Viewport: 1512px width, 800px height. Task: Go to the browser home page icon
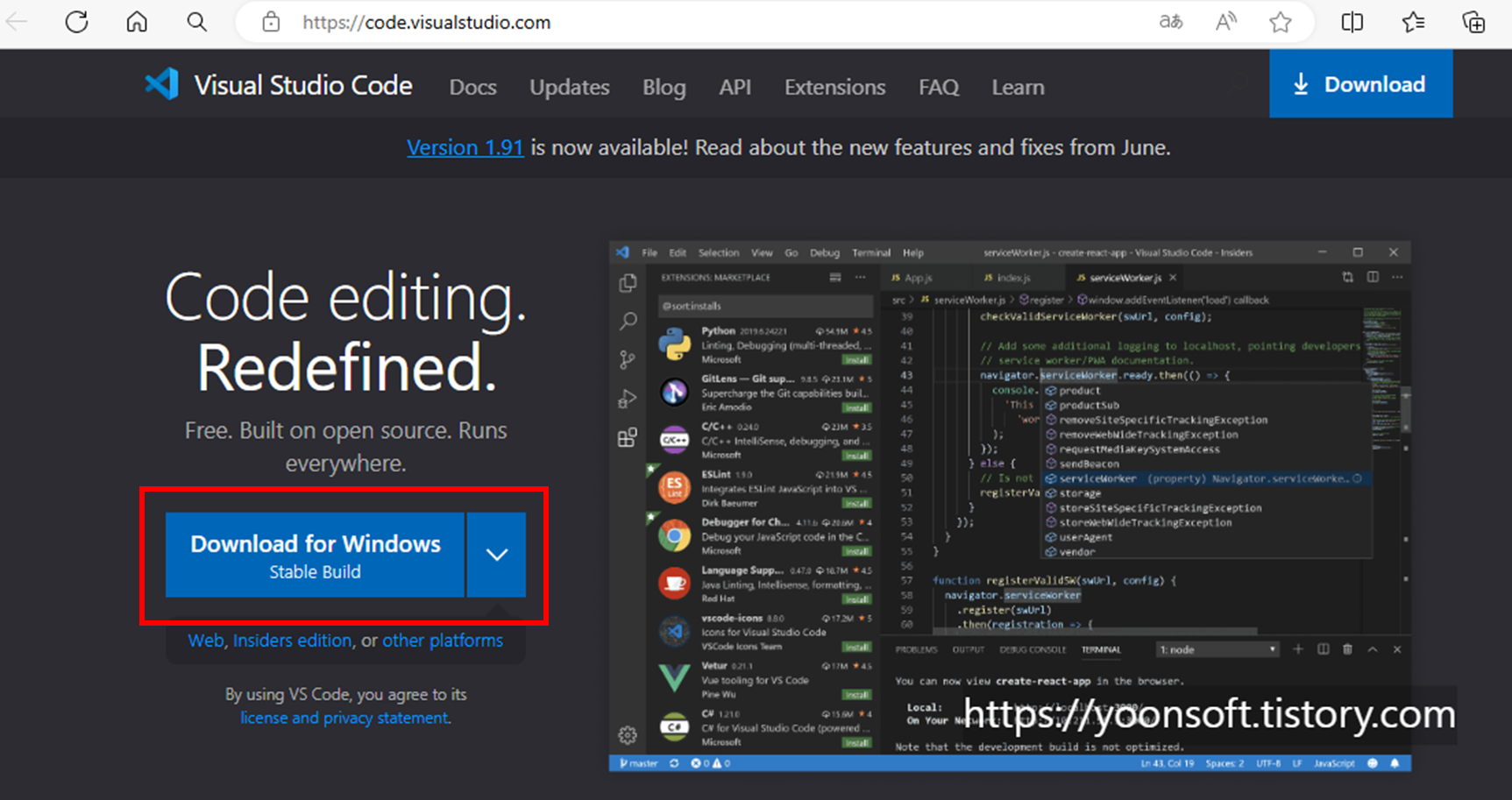pyautogui.click(x=137, y=22)
